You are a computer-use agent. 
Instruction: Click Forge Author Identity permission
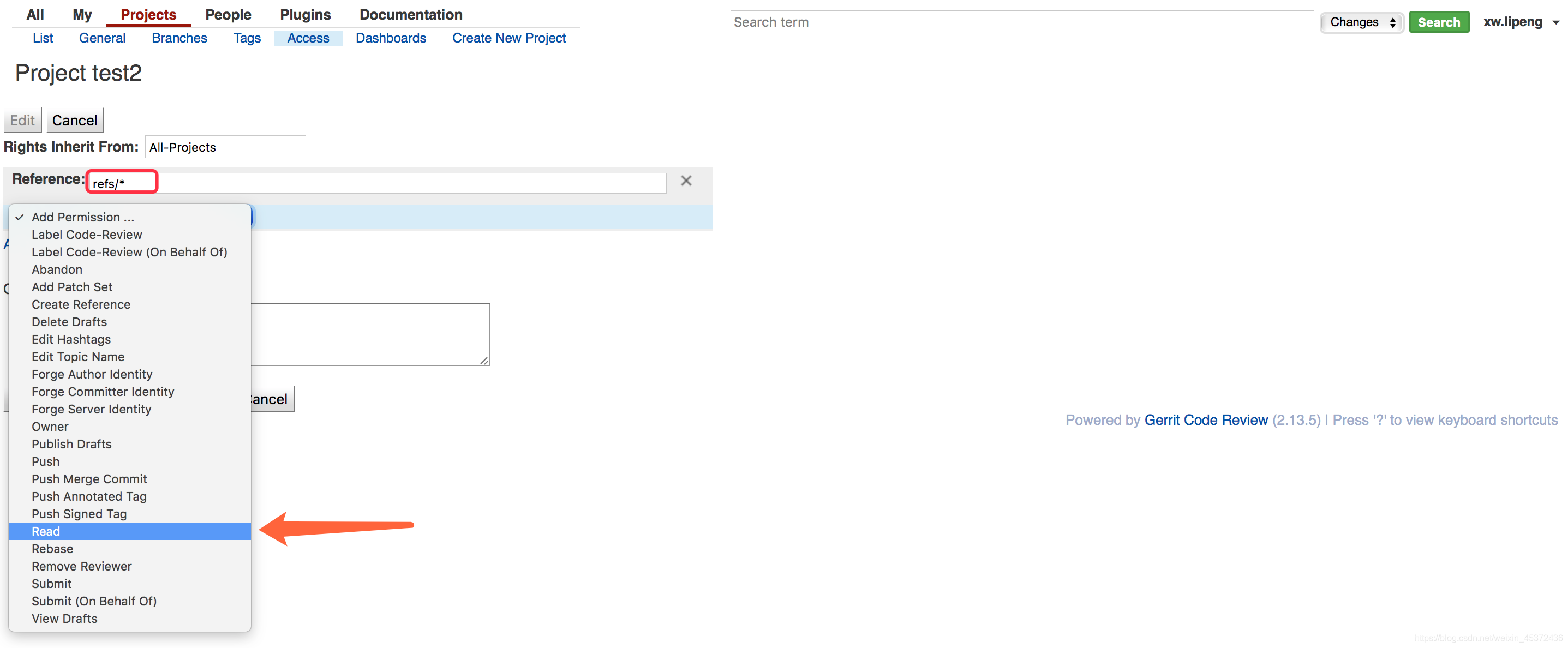92,375
